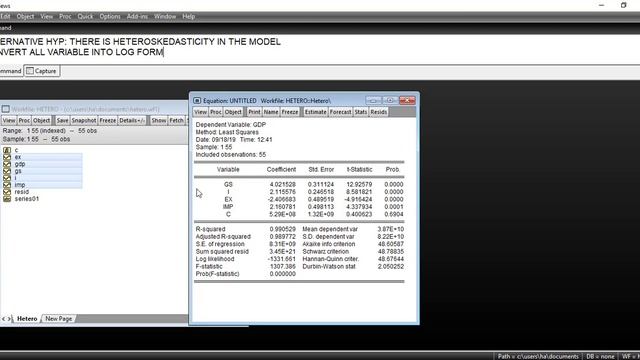Screen dimensions: 640x360
Task: Select the gs series icon
Action: pos(7,171)
